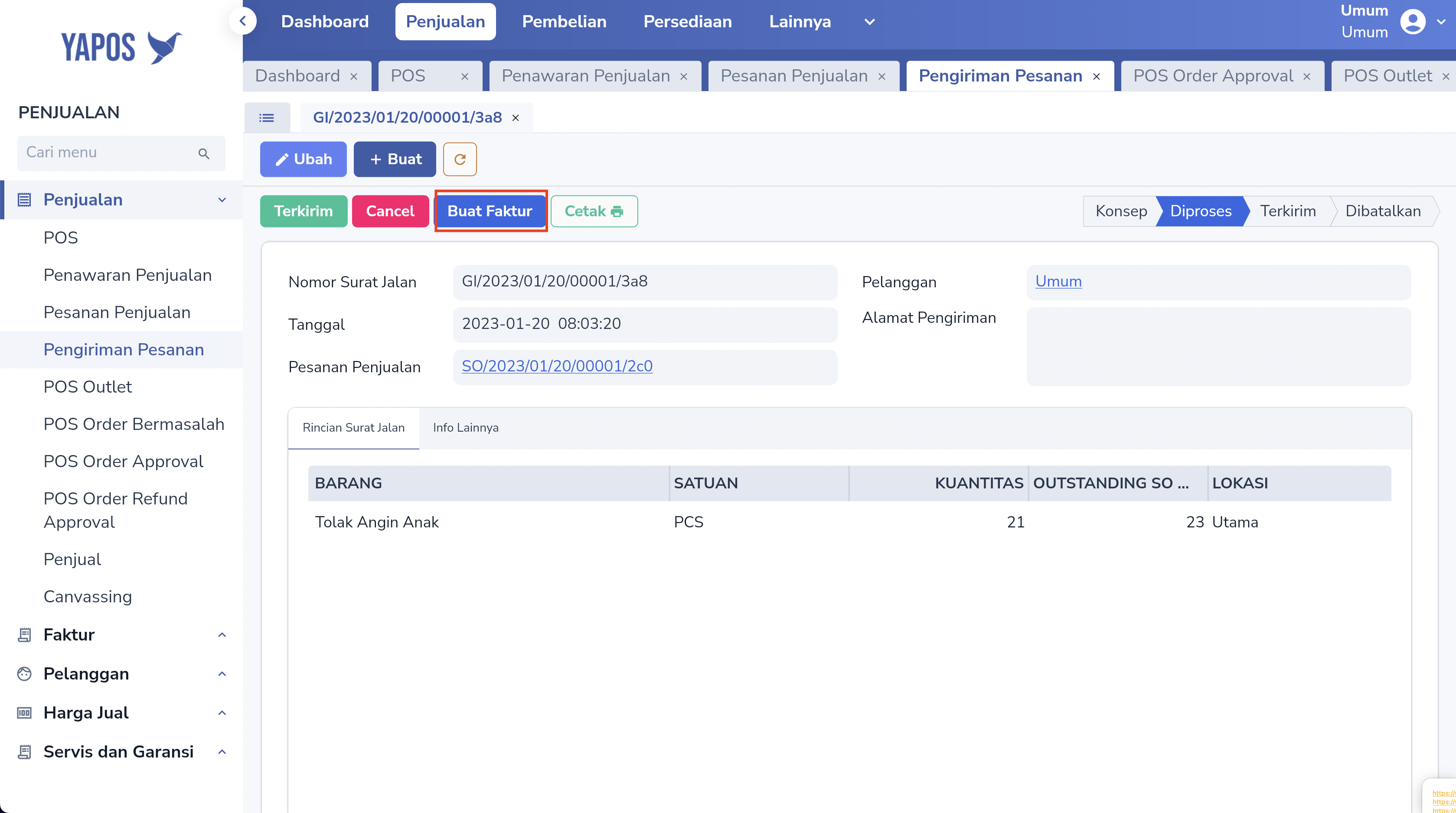Click the red Cancel button

click(390, 211)
